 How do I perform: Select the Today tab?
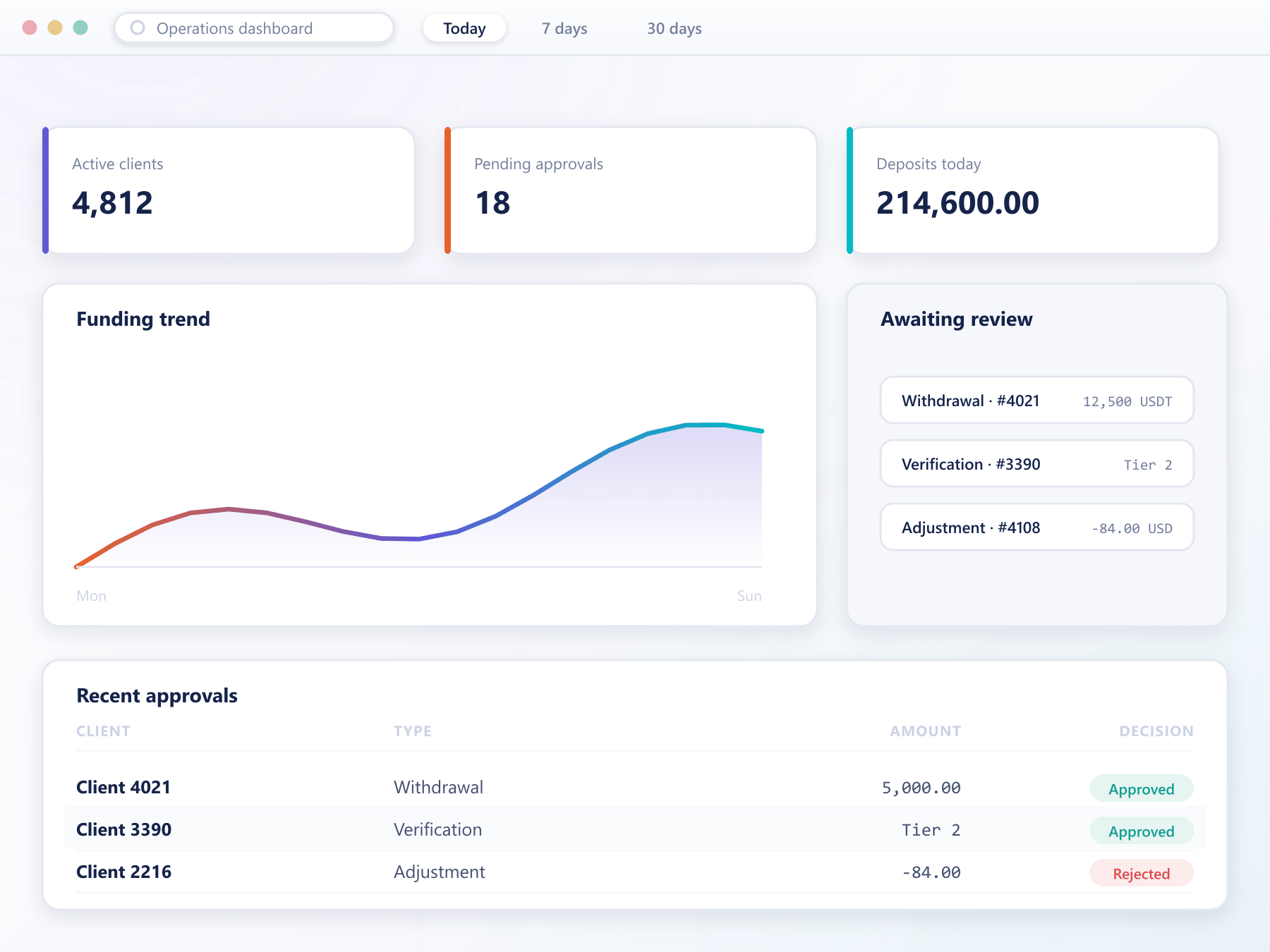464,28
